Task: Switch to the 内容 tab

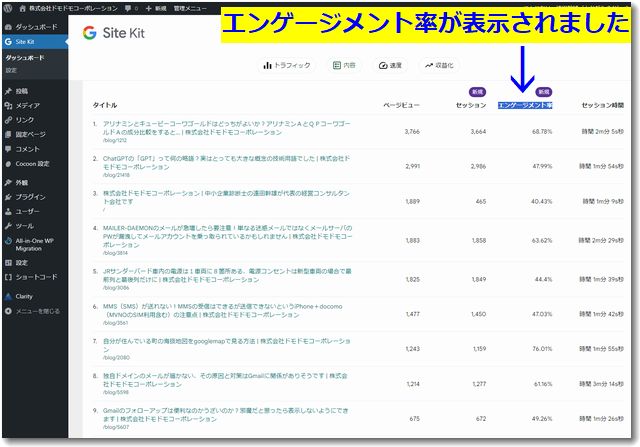Action: [344, 65]
